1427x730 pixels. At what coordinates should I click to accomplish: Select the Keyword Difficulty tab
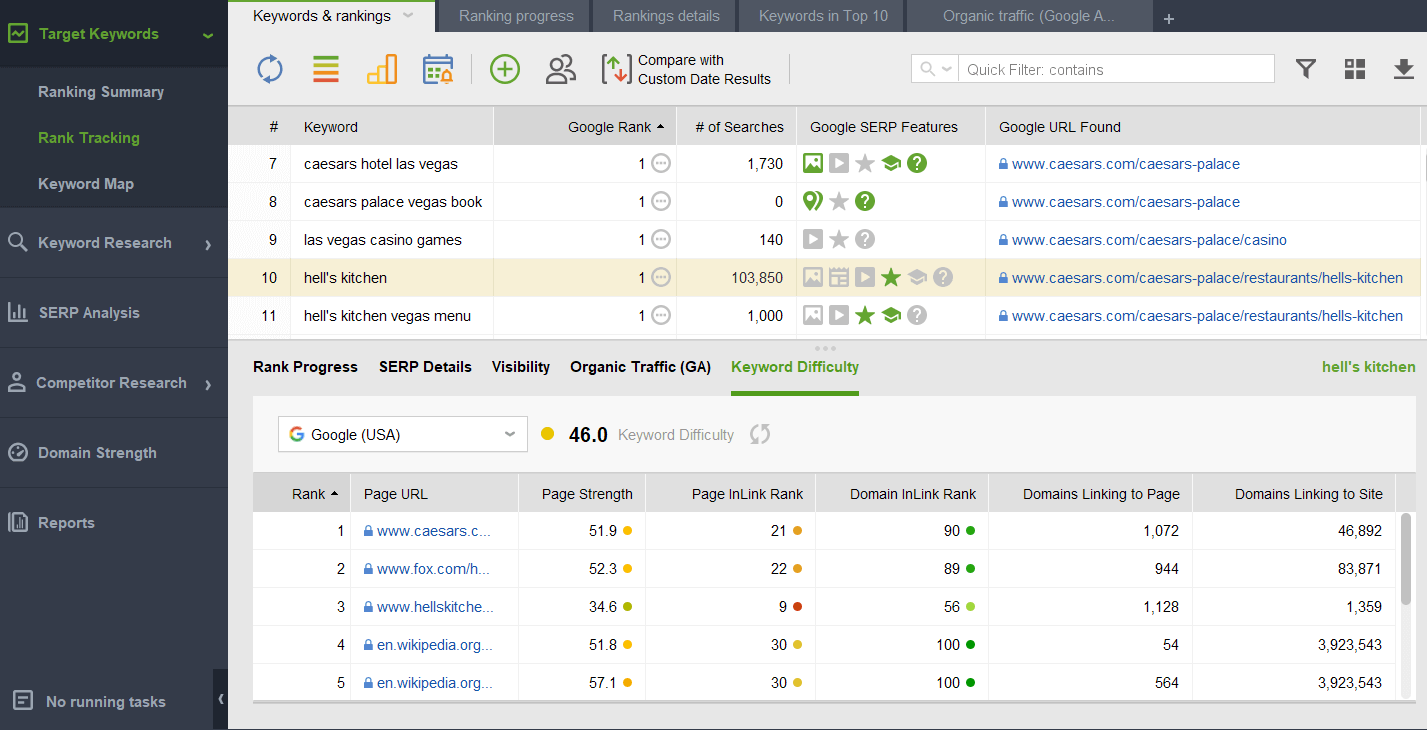[x=795, y=367]
